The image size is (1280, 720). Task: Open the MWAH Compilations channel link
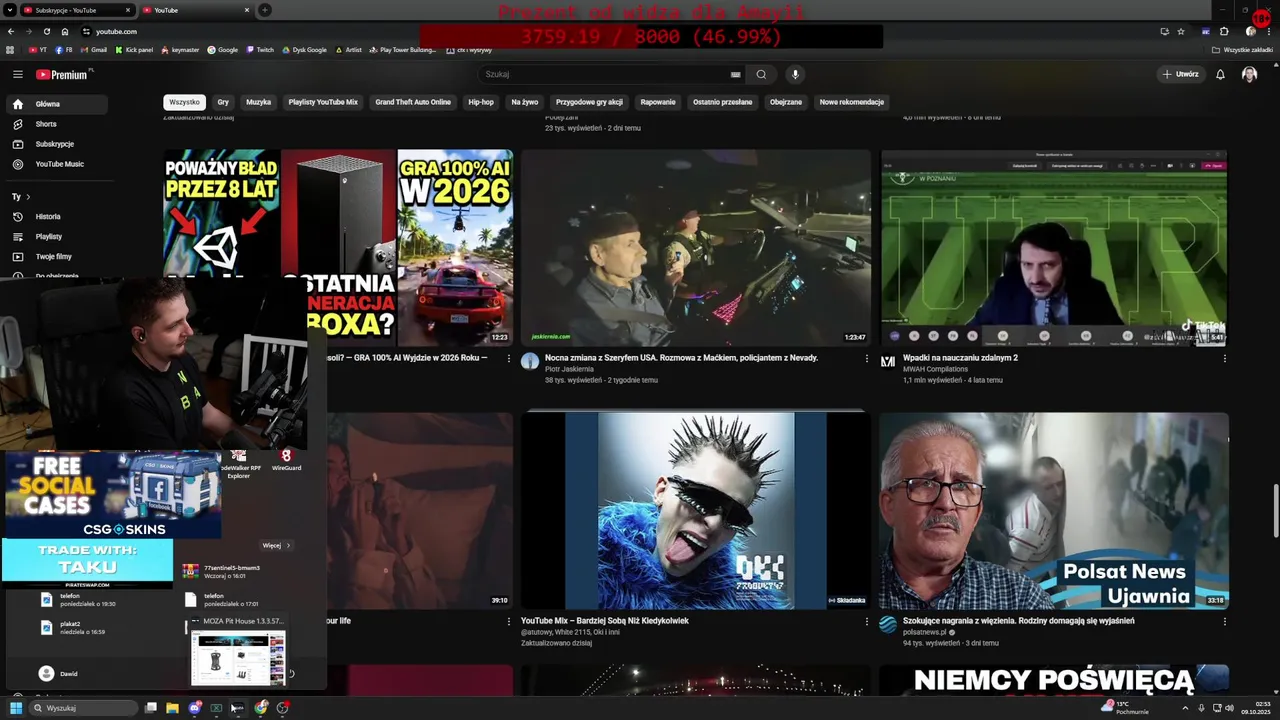(937, 369)
